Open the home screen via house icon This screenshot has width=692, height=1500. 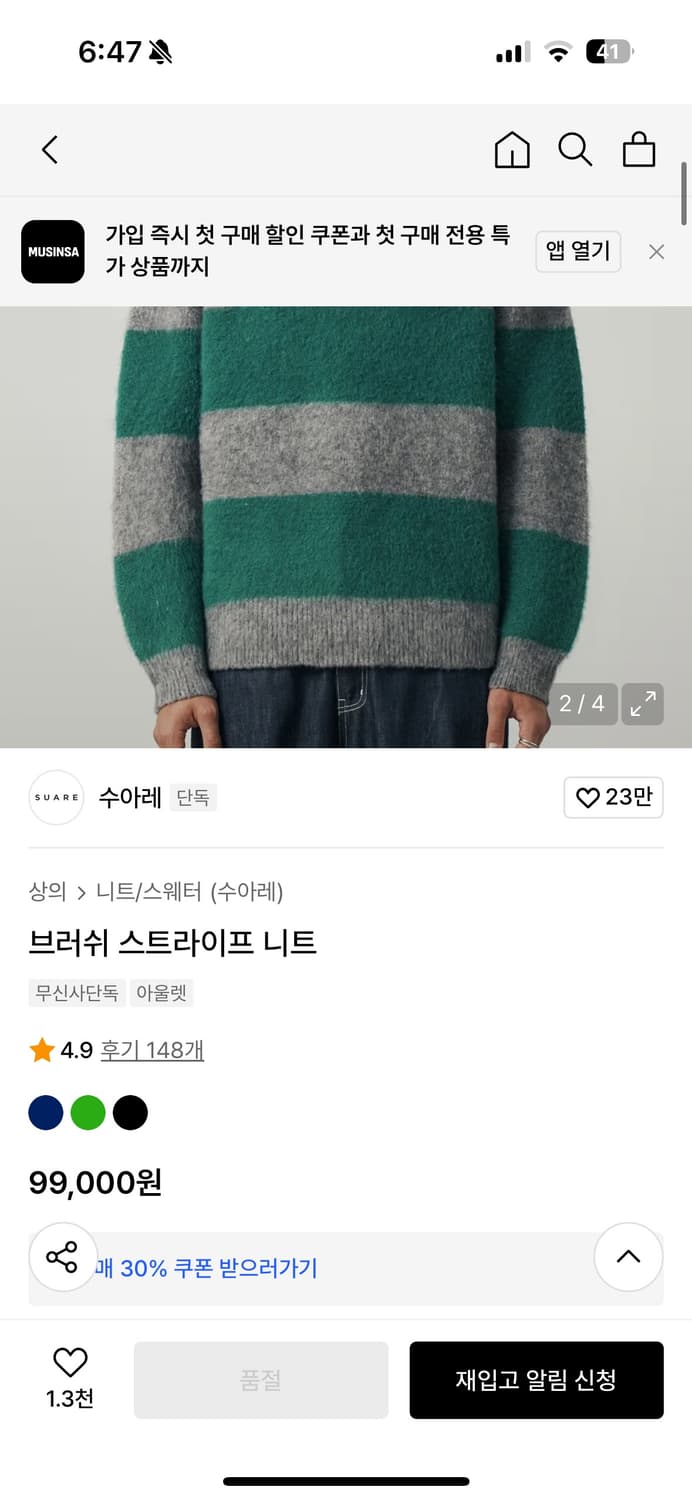tap(511, 149)
